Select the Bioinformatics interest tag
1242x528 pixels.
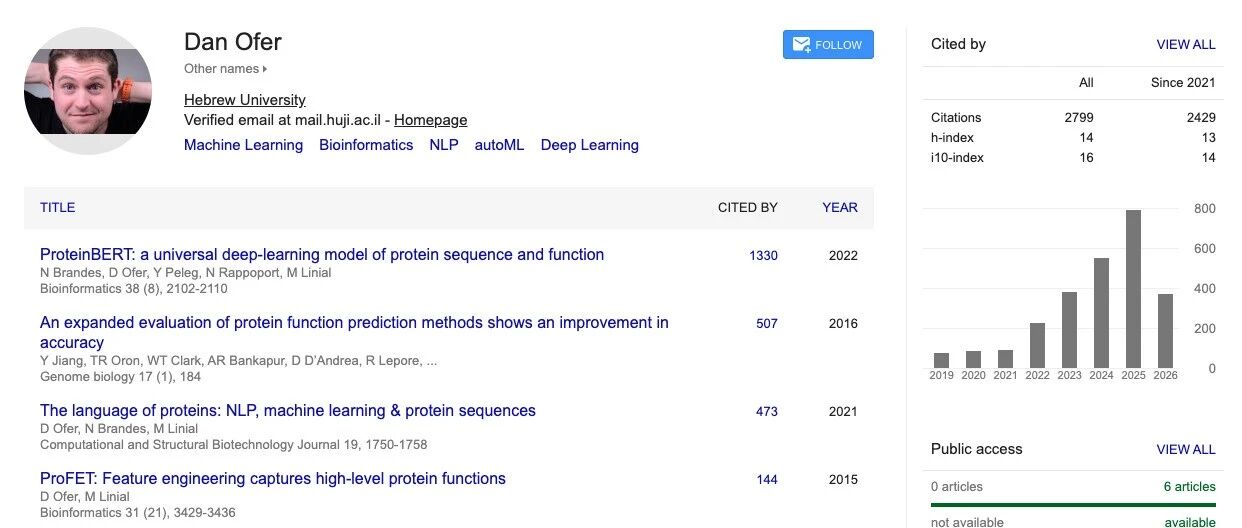click(366, 145)
